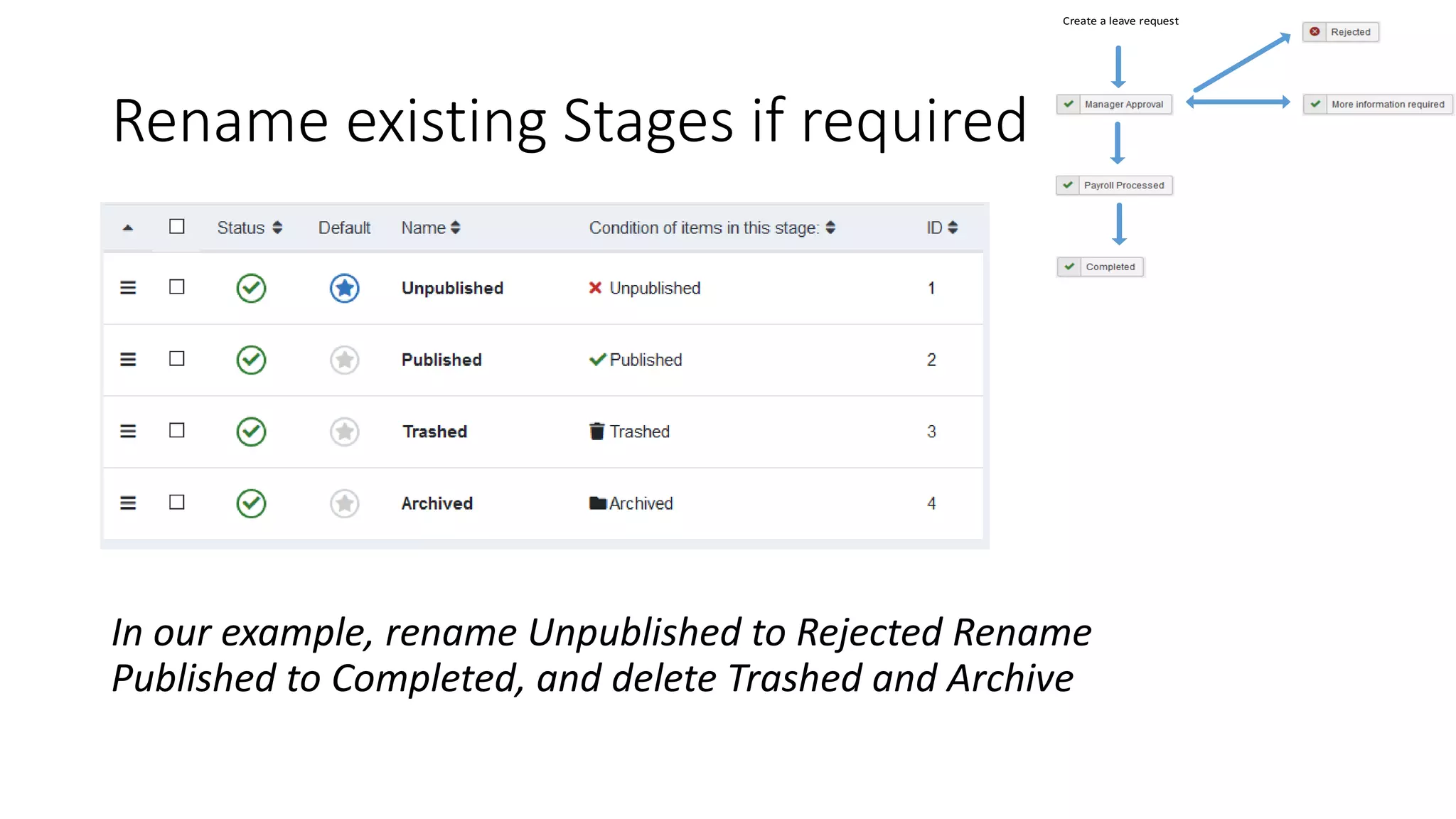Image resolution: width=1456 pixels, height=819 pixels.
Task: Click the Payroll Processed stage label
Action: pyautogui.click(x=1124, y=186)
